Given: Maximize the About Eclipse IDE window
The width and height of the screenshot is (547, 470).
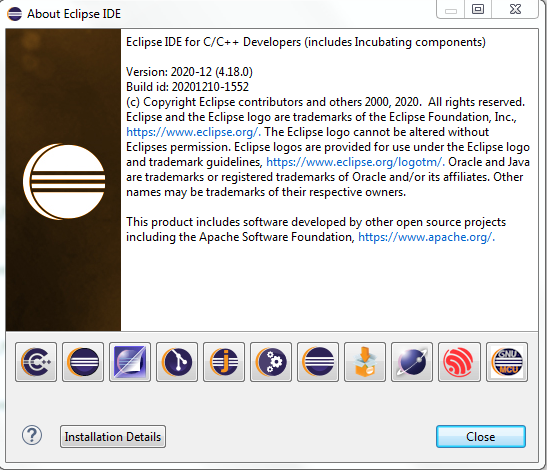Looking at the screenshot, I should (478, 9).
